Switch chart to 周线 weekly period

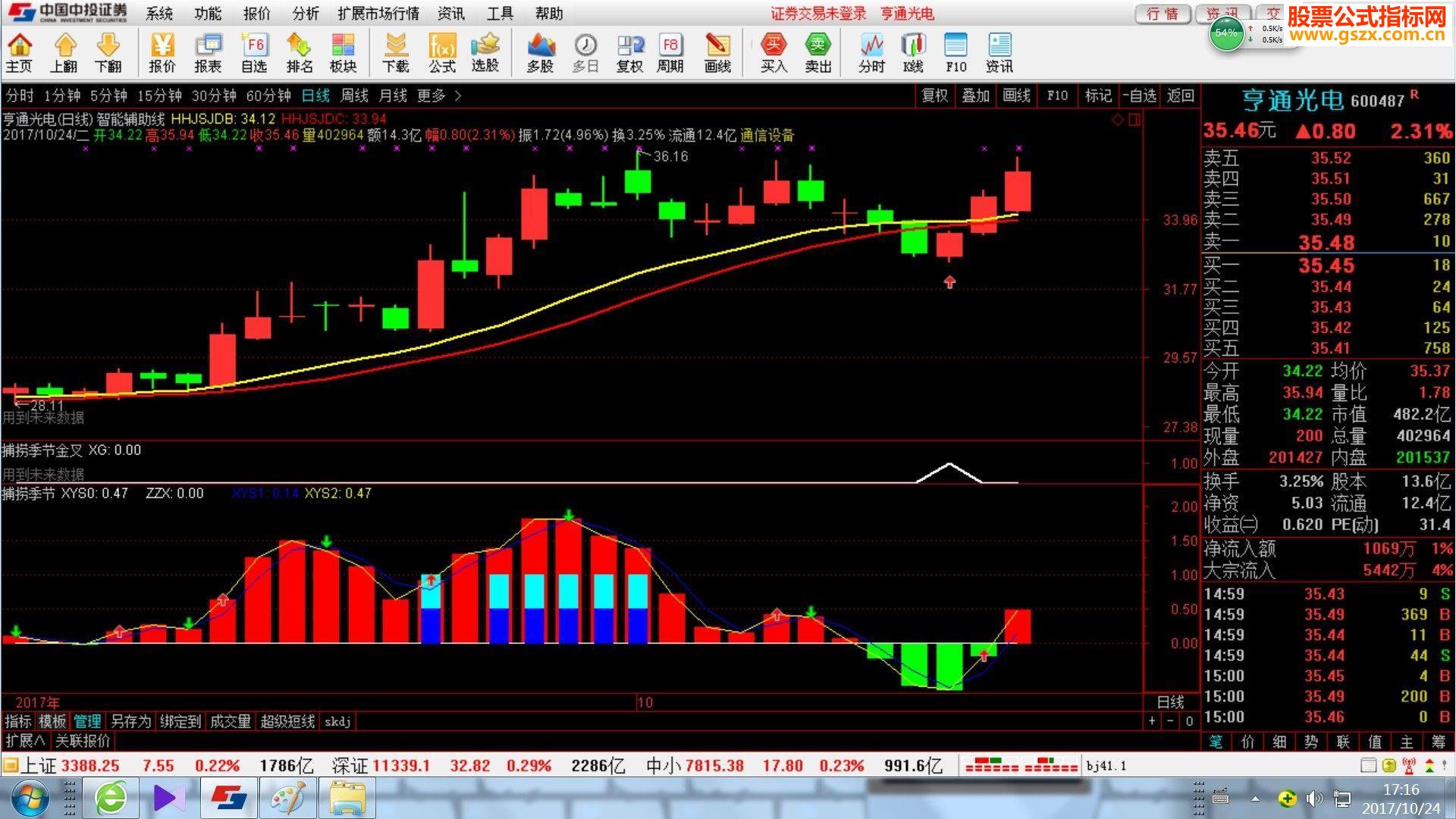click(x=354, y=96)
